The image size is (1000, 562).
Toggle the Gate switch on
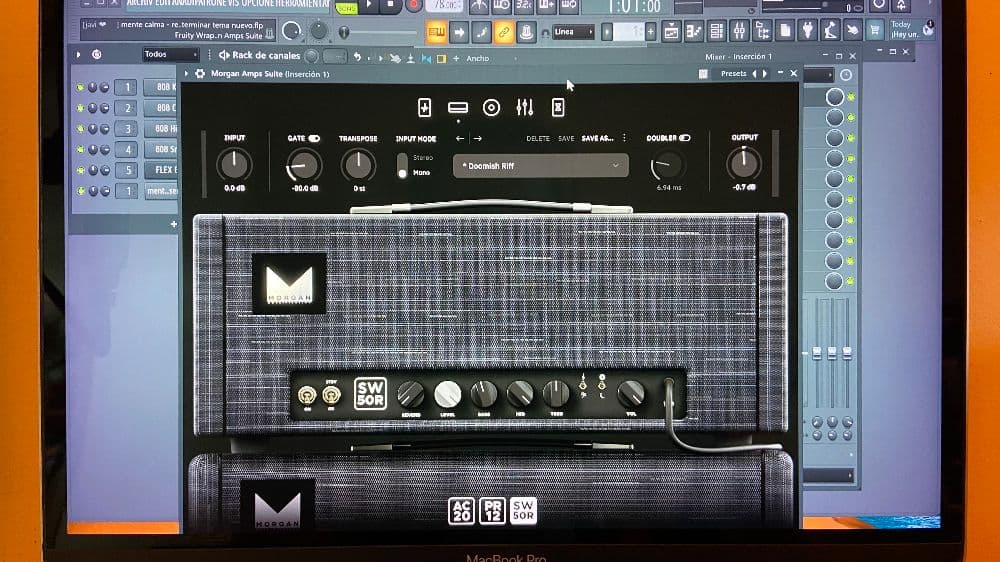point(314,138)
